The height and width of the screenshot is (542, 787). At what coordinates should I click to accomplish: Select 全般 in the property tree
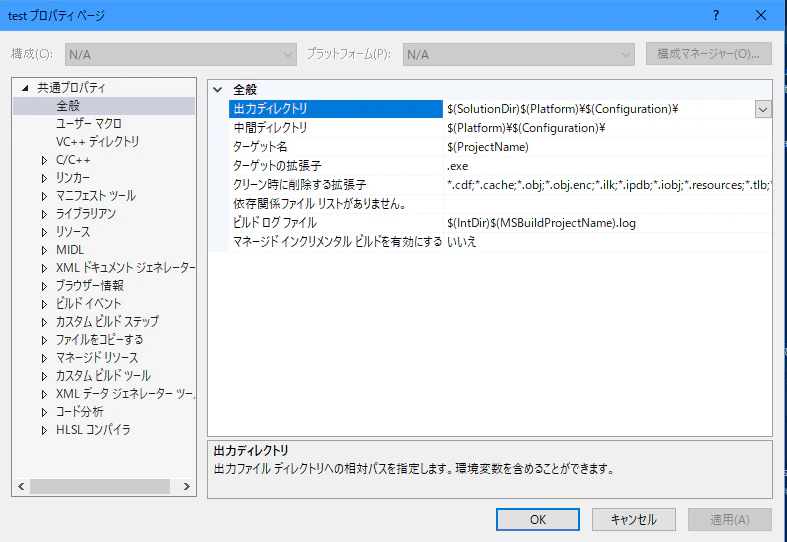[x=68, y=106]
